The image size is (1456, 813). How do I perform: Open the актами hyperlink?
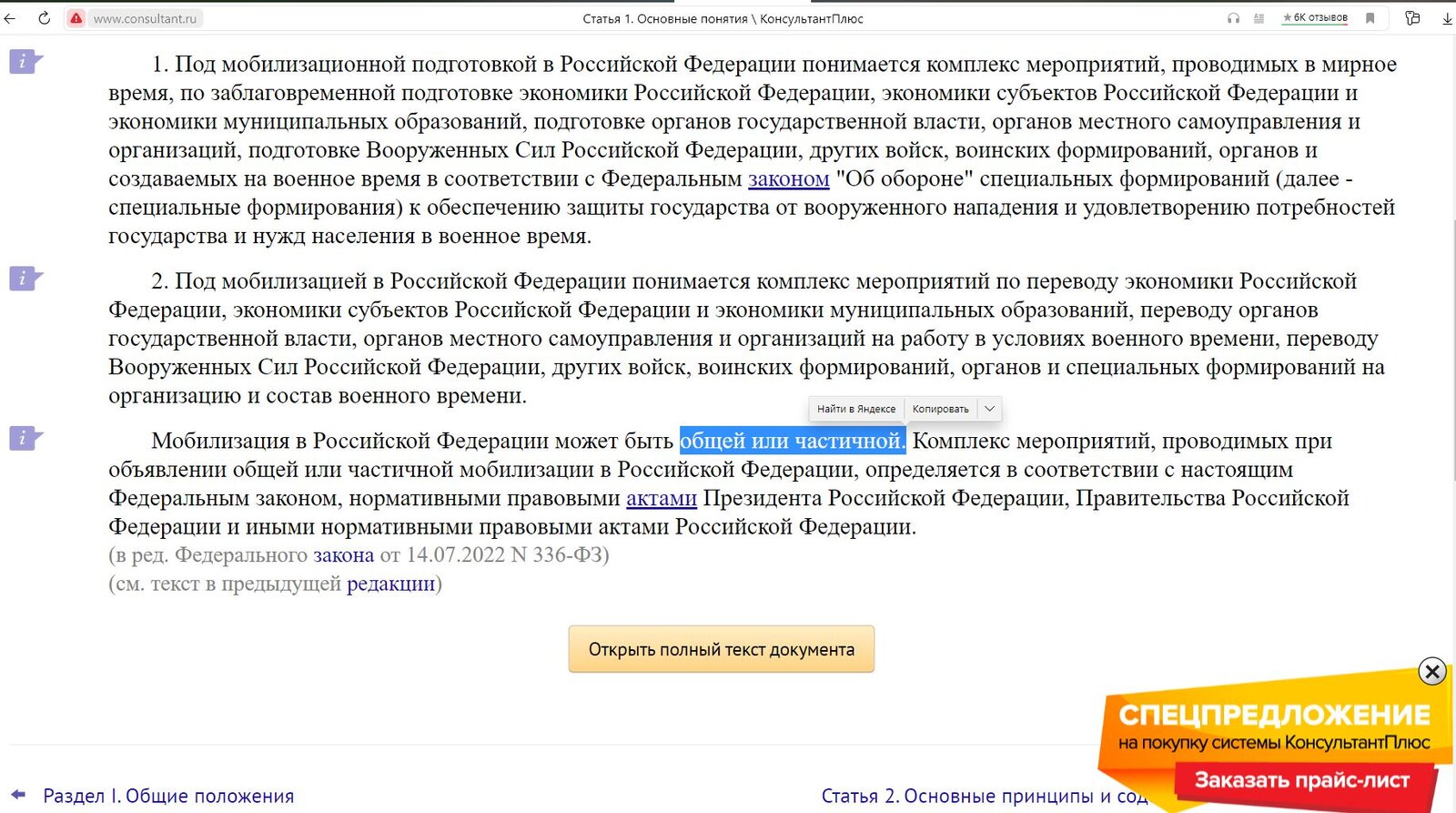661,499
